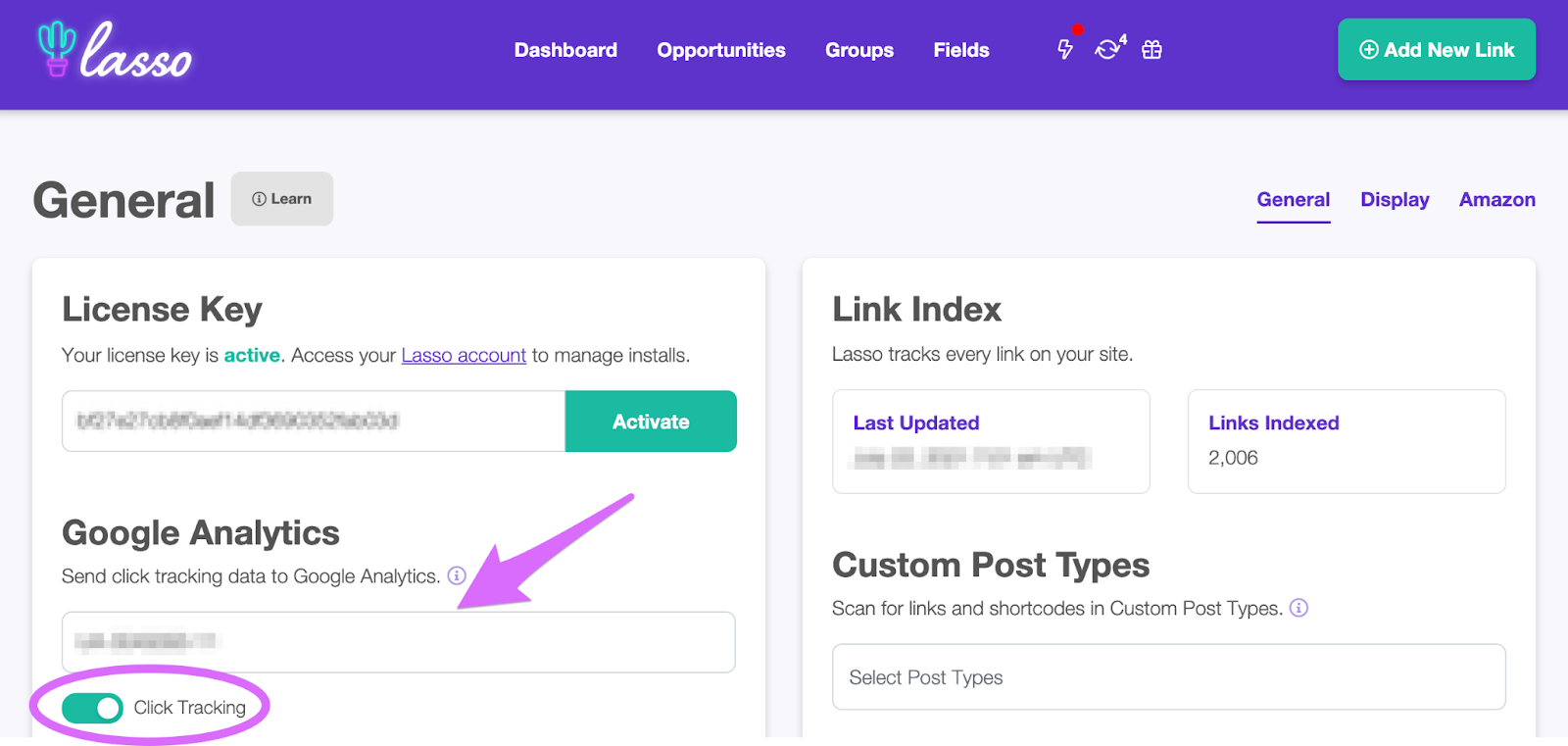1568x746 pixels.
Task: Click the Google Analytics tracking ID field
Action: 399,642
